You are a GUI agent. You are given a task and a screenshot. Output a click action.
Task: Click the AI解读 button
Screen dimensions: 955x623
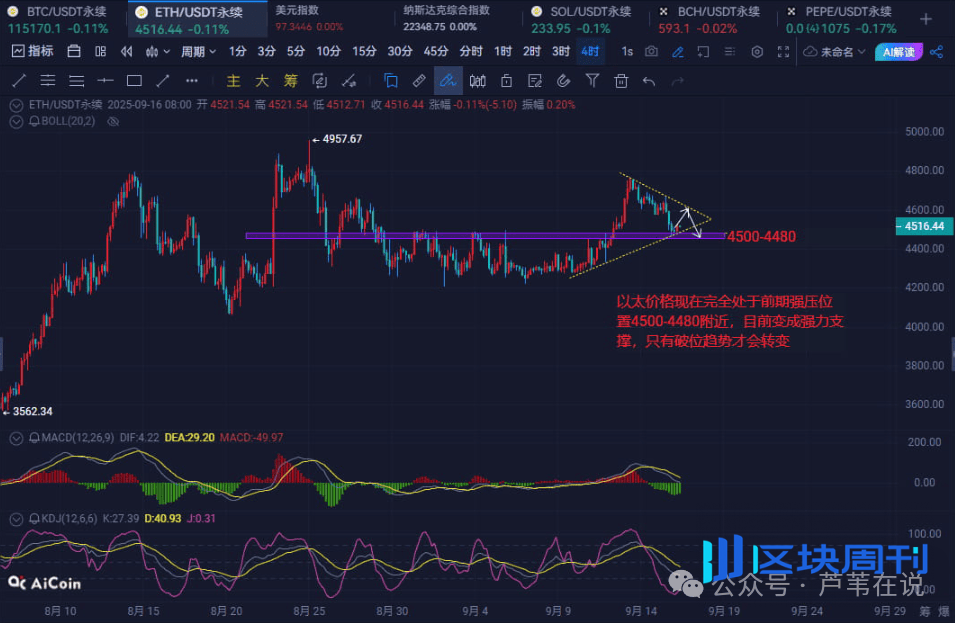[898, 52]
